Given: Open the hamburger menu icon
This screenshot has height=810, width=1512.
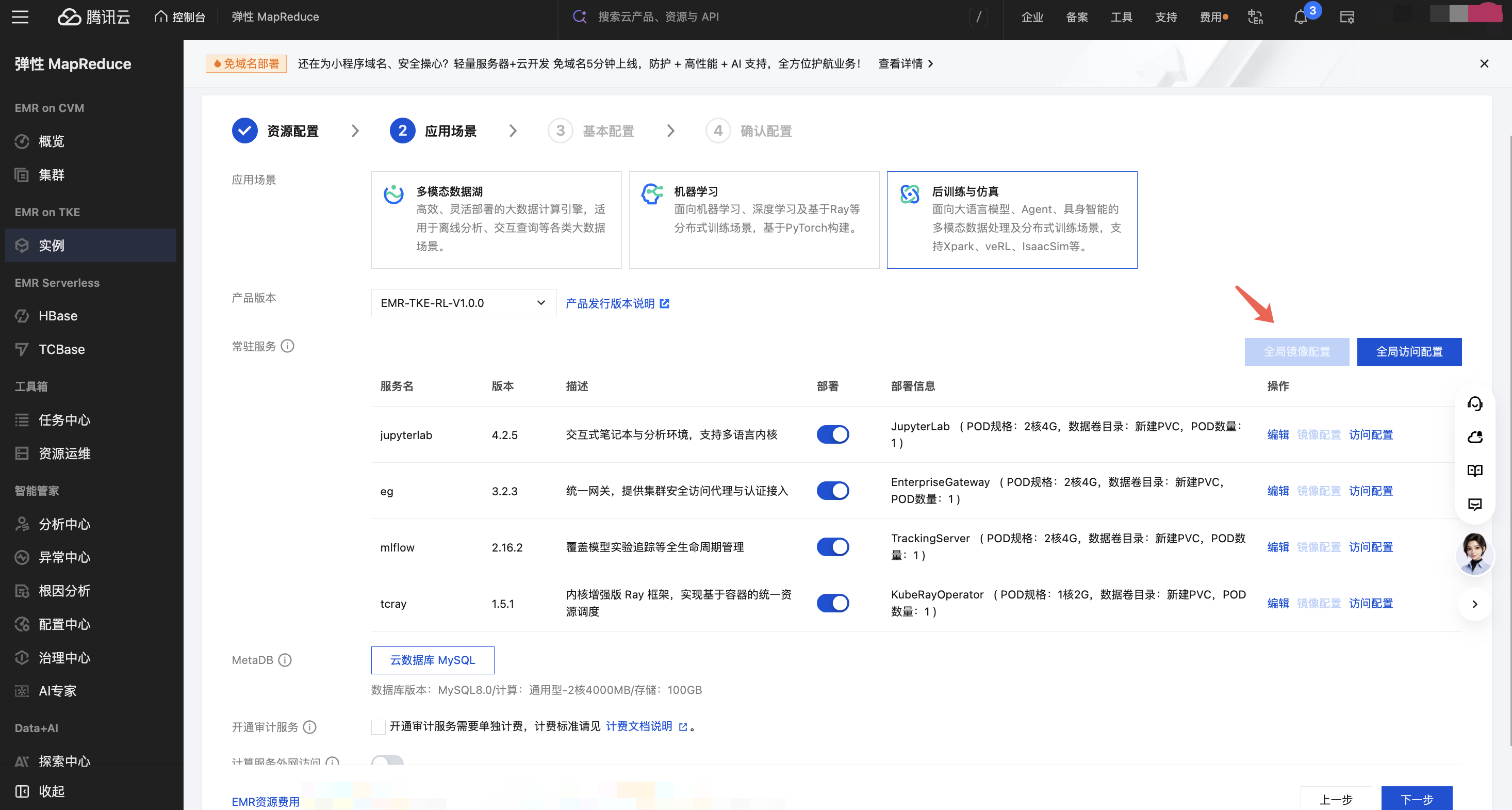Looking at the screenshot, I should 20,17.
